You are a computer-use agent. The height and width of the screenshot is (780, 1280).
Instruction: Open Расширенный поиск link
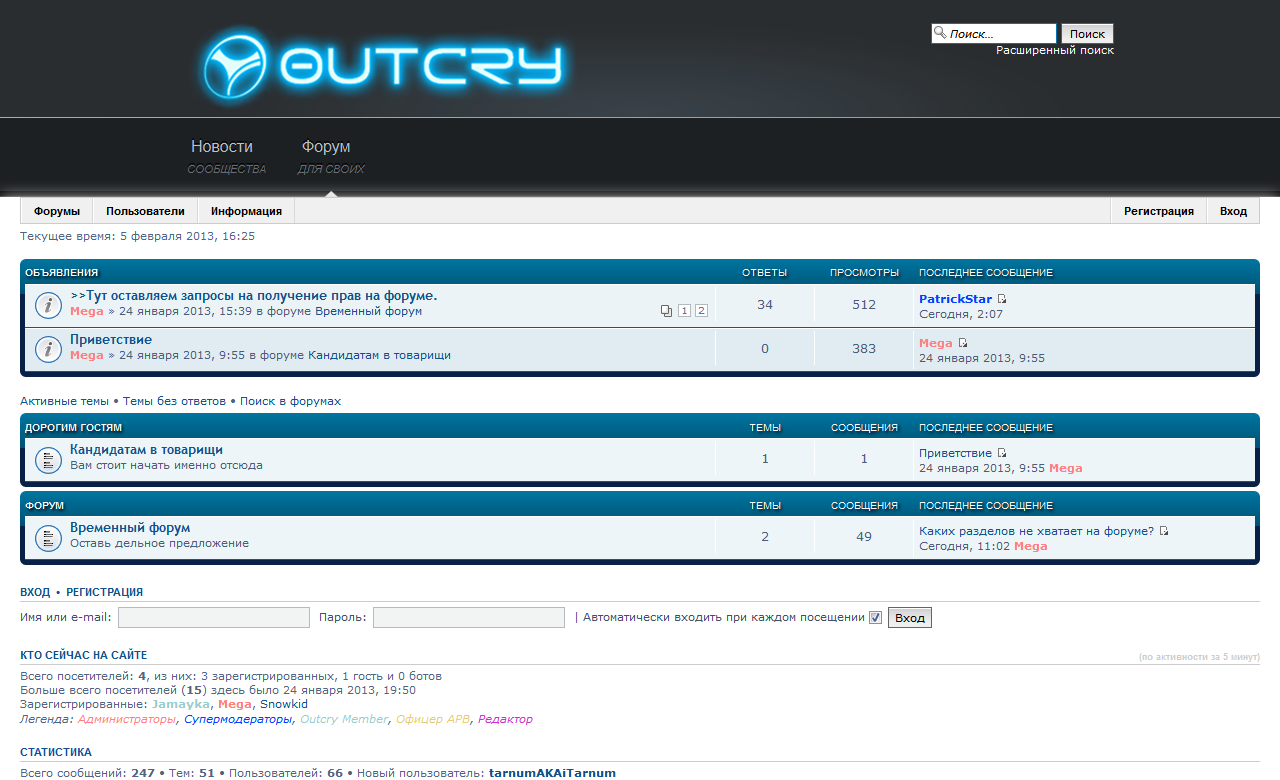[1054, 50]
